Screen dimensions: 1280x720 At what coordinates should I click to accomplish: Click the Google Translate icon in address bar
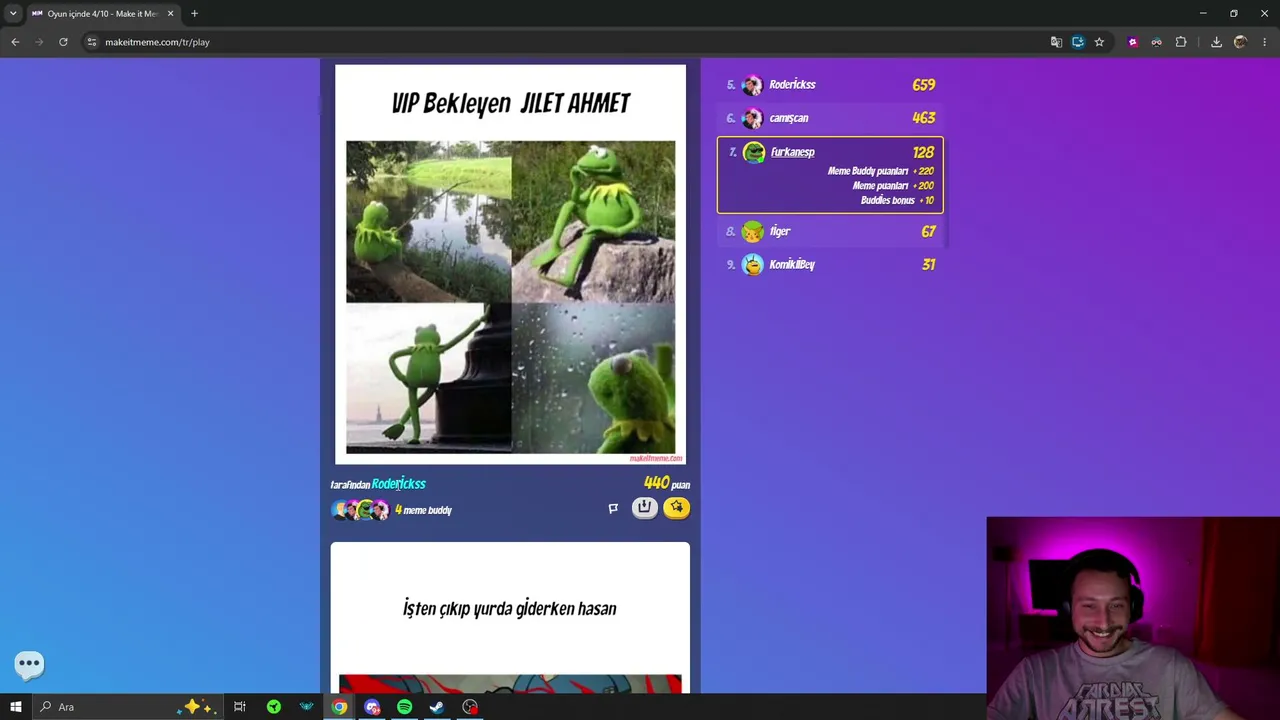pos(1056,42)
